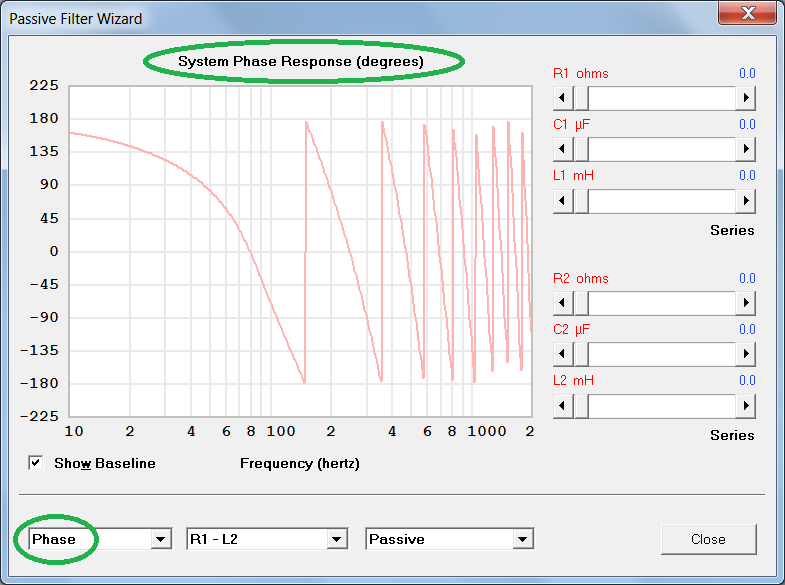The height and width of the screenshot is (585, 785).
Task: Click the Frequency (hertz) axis label
Action: pos(300,463)
